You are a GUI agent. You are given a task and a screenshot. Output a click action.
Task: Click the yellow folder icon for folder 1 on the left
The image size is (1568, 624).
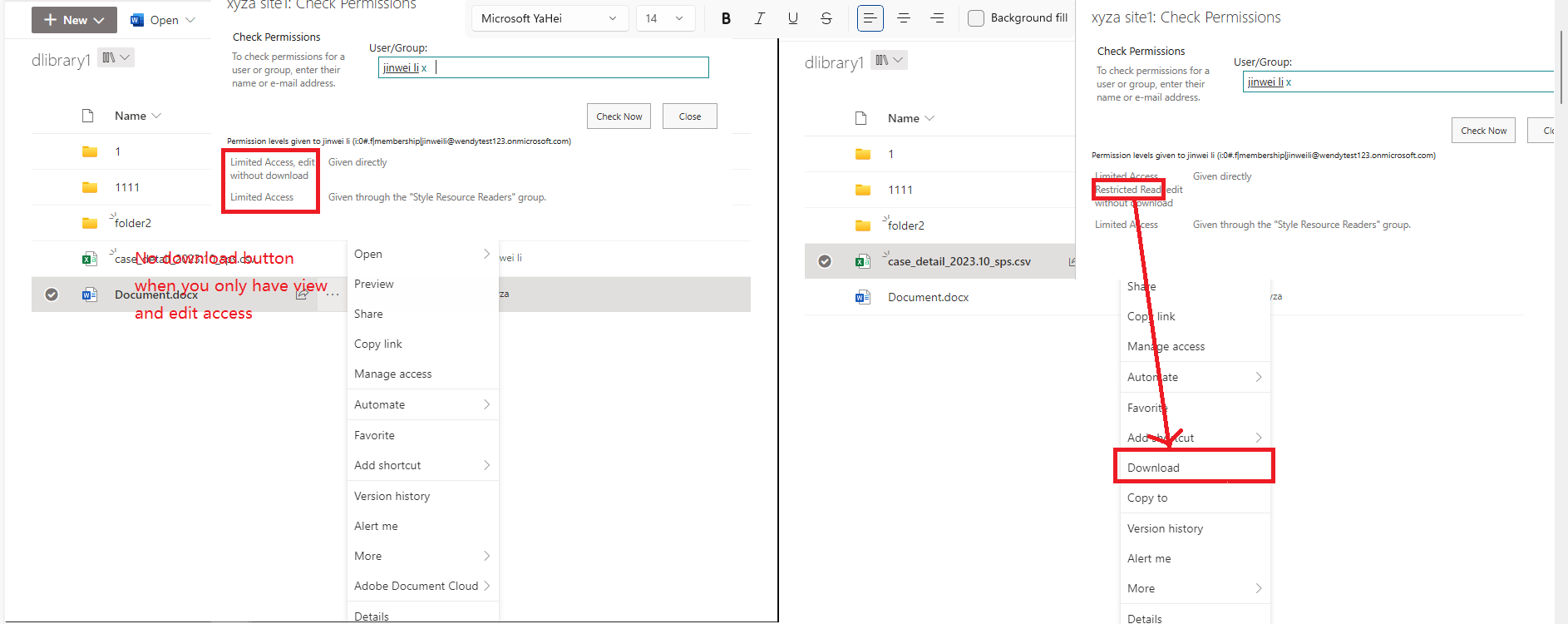90,151
